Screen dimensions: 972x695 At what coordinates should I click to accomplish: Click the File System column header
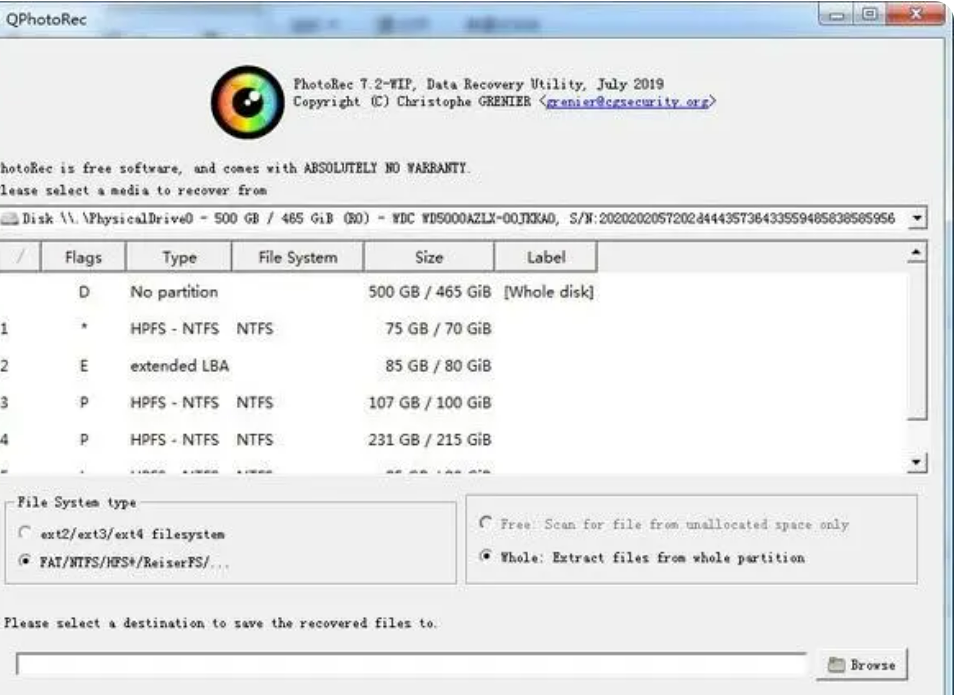click(x=297, y=257)
